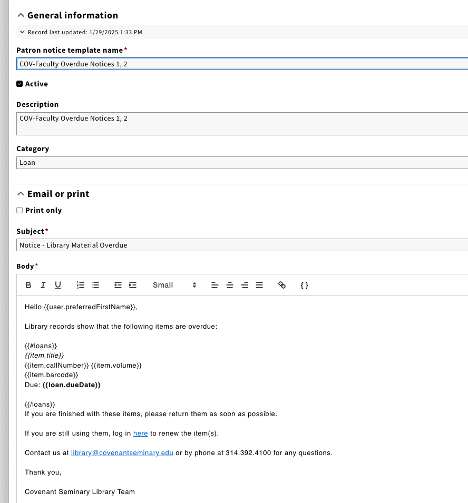Expand the Record last updated details
This screenshot has height=503, width=468.
click(x=81, y=32)
